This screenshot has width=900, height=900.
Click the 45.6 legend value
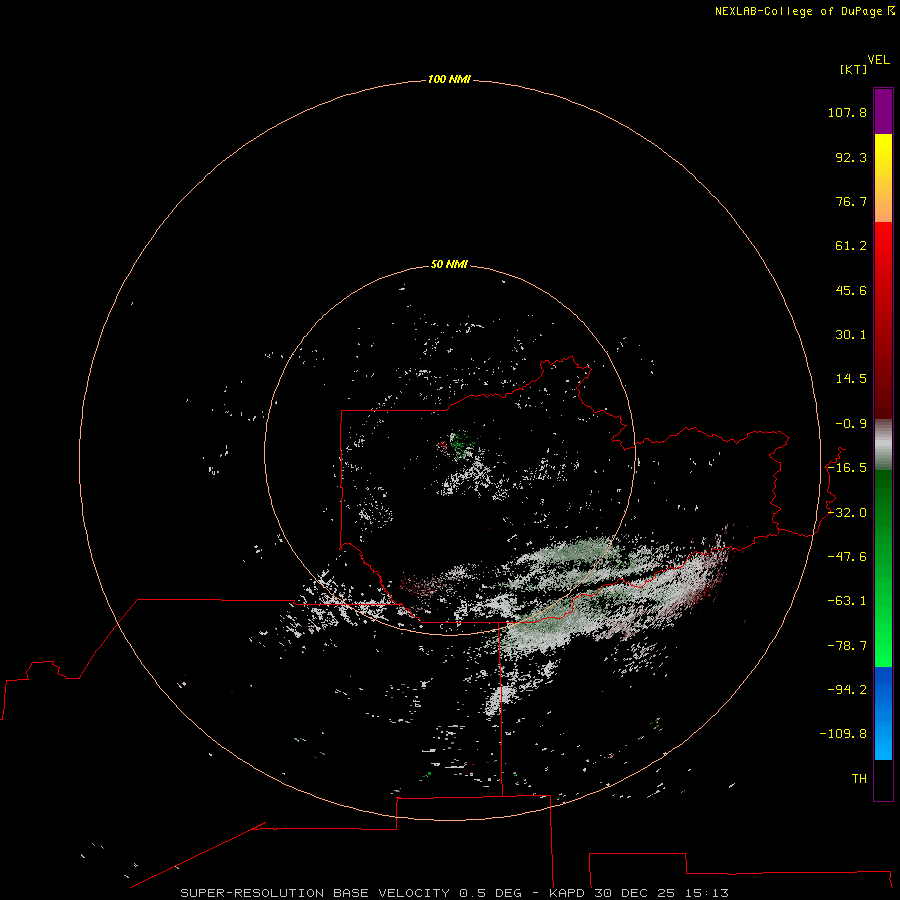click(x=851, y=290)
